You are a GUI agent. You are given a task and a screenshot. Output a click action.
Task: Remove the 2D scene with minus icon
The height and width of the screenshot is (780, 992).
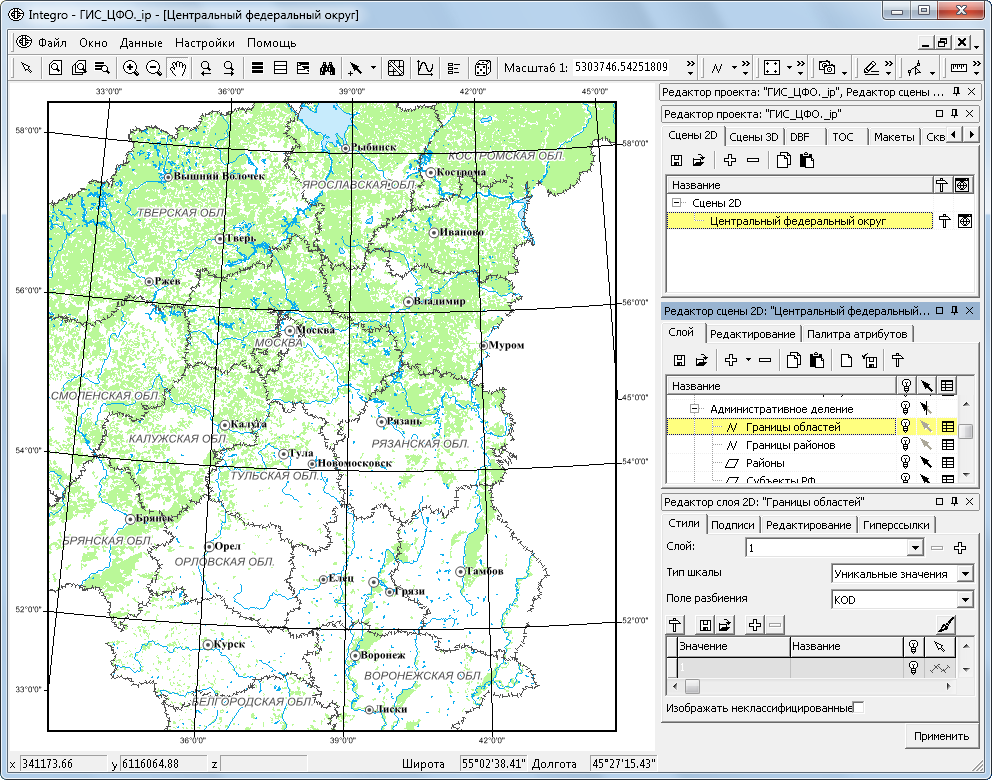point(753,161)
